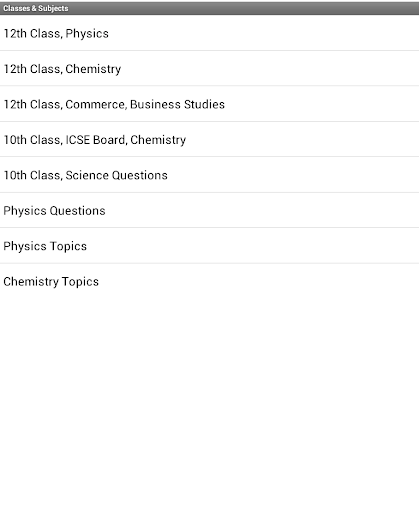Select Chemistry Topics at list bottom

[209, 281]
